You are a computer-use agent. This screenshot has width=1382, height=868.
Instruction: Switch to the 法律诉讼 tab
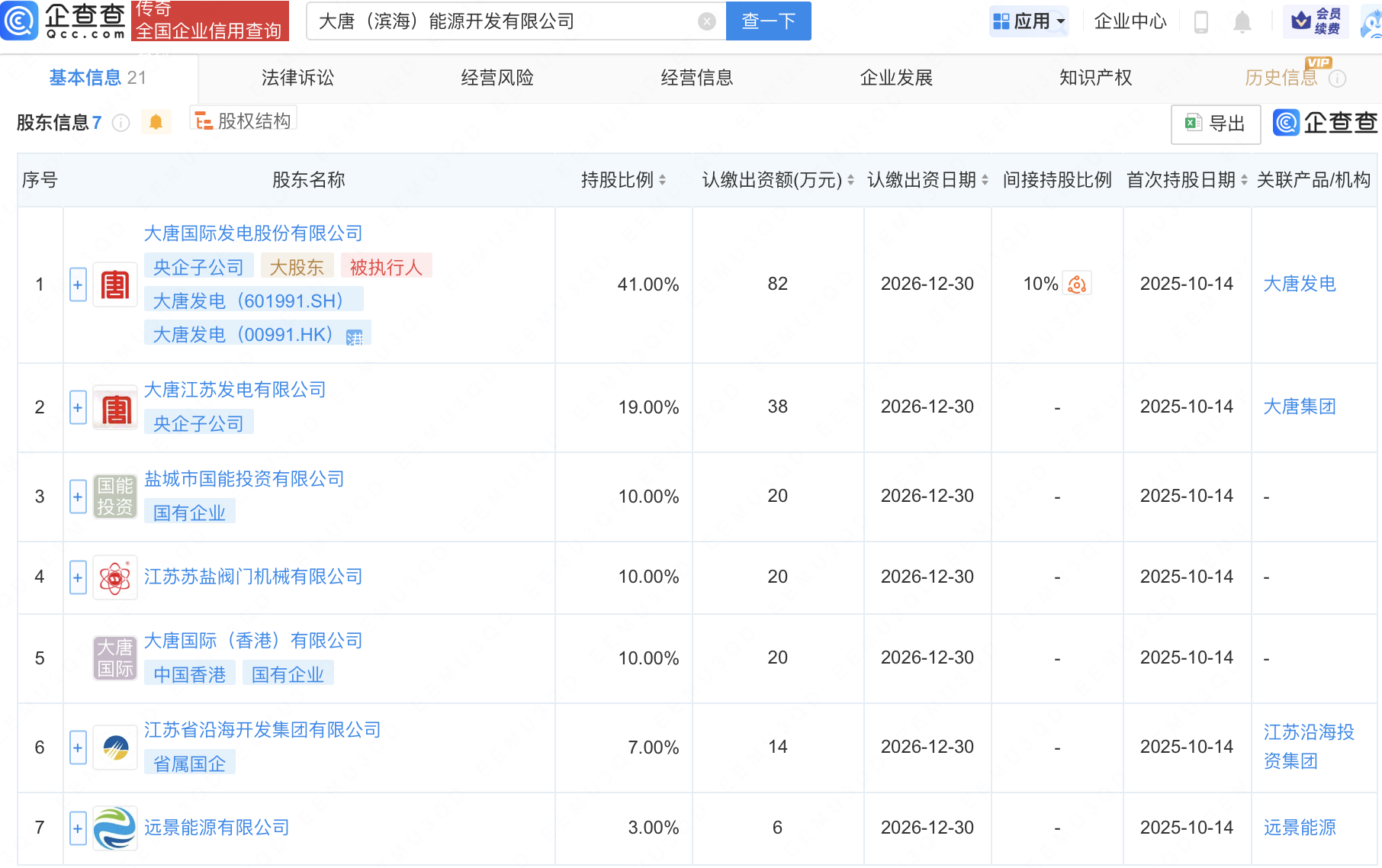(x=297, y=78)
